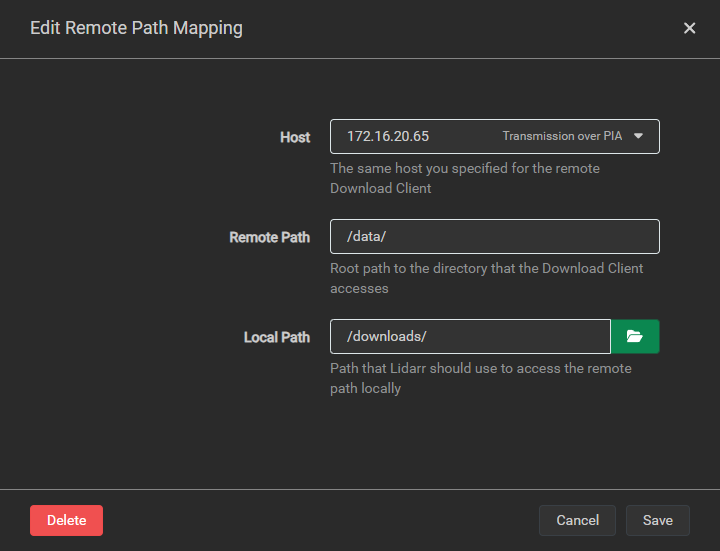Close the Edit Remote Path Mapping dialog

pyautogui.click(x=689, y=28)
